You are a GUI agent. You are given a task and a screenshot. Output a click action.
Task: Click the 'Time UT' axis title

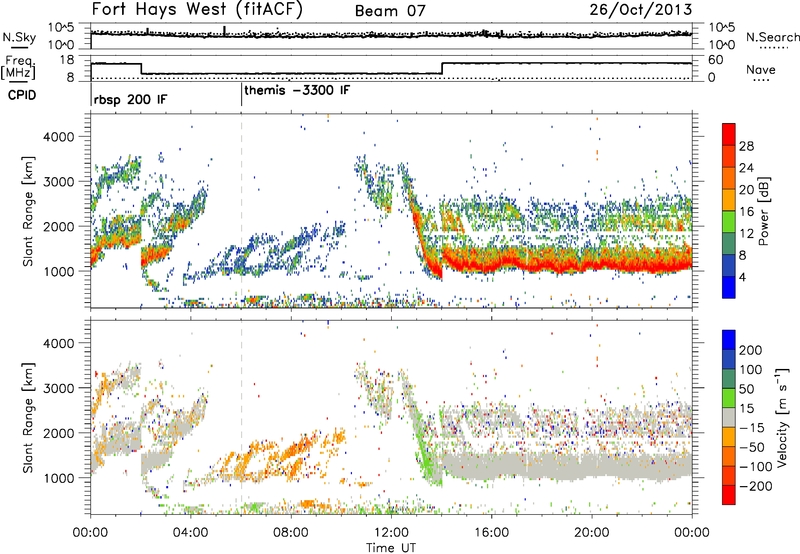(x=390, y=547)
